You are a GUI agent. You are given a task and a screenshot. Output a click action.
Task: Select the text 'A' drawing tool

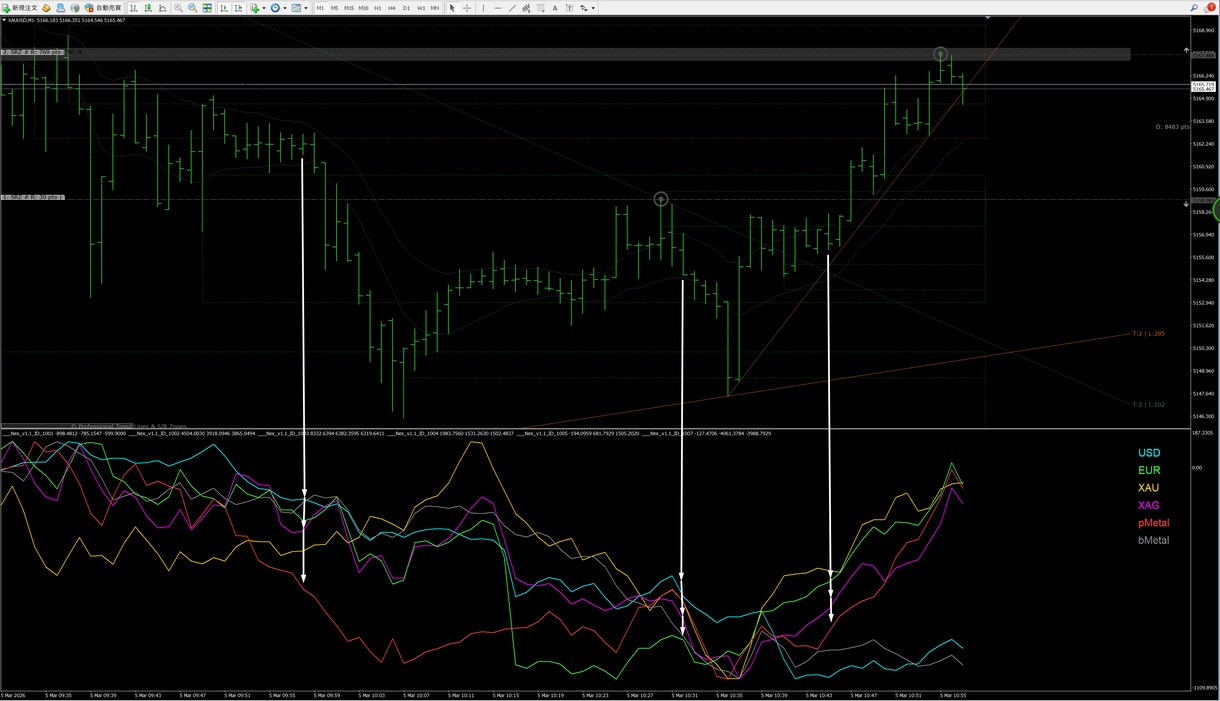(556, 8)
